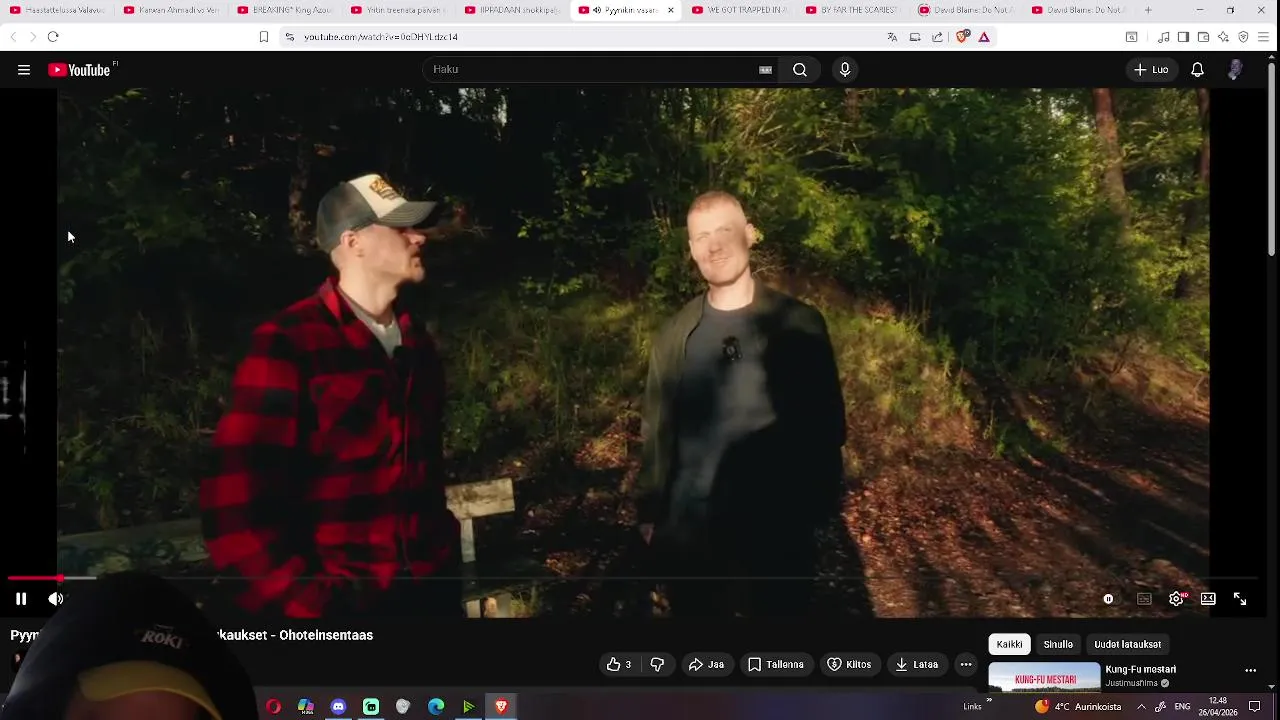Go to YouTube home via logo
Image resolution: width=1280 pixels, height=720 pixels.
79,70
